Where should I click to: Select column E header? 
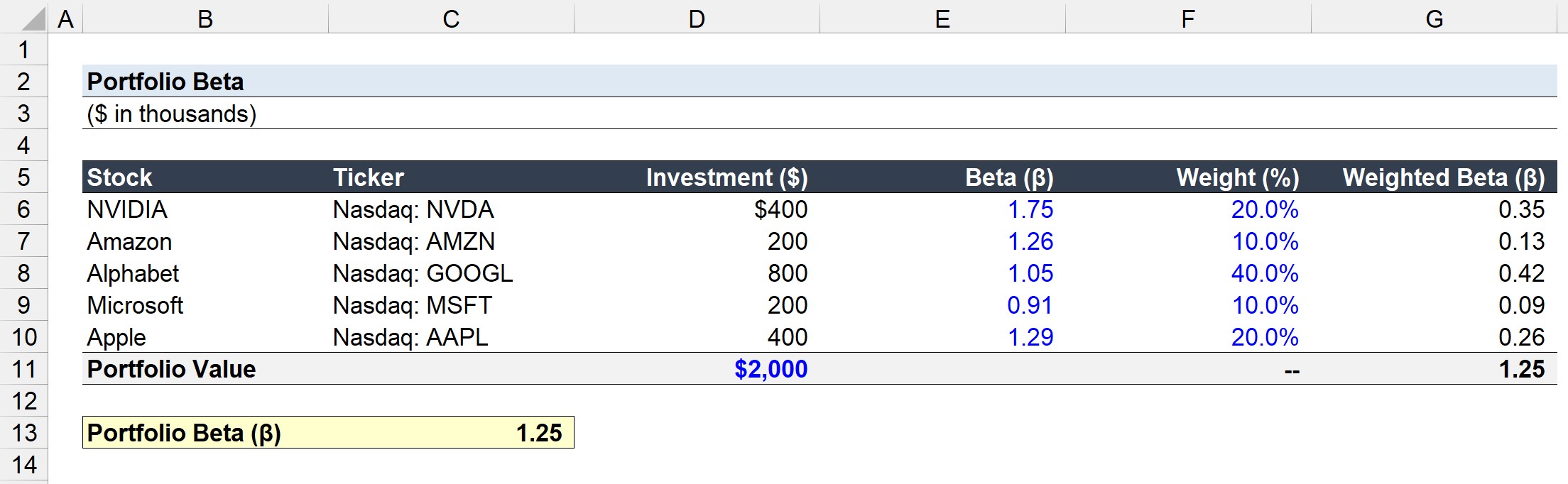(942, 18)
